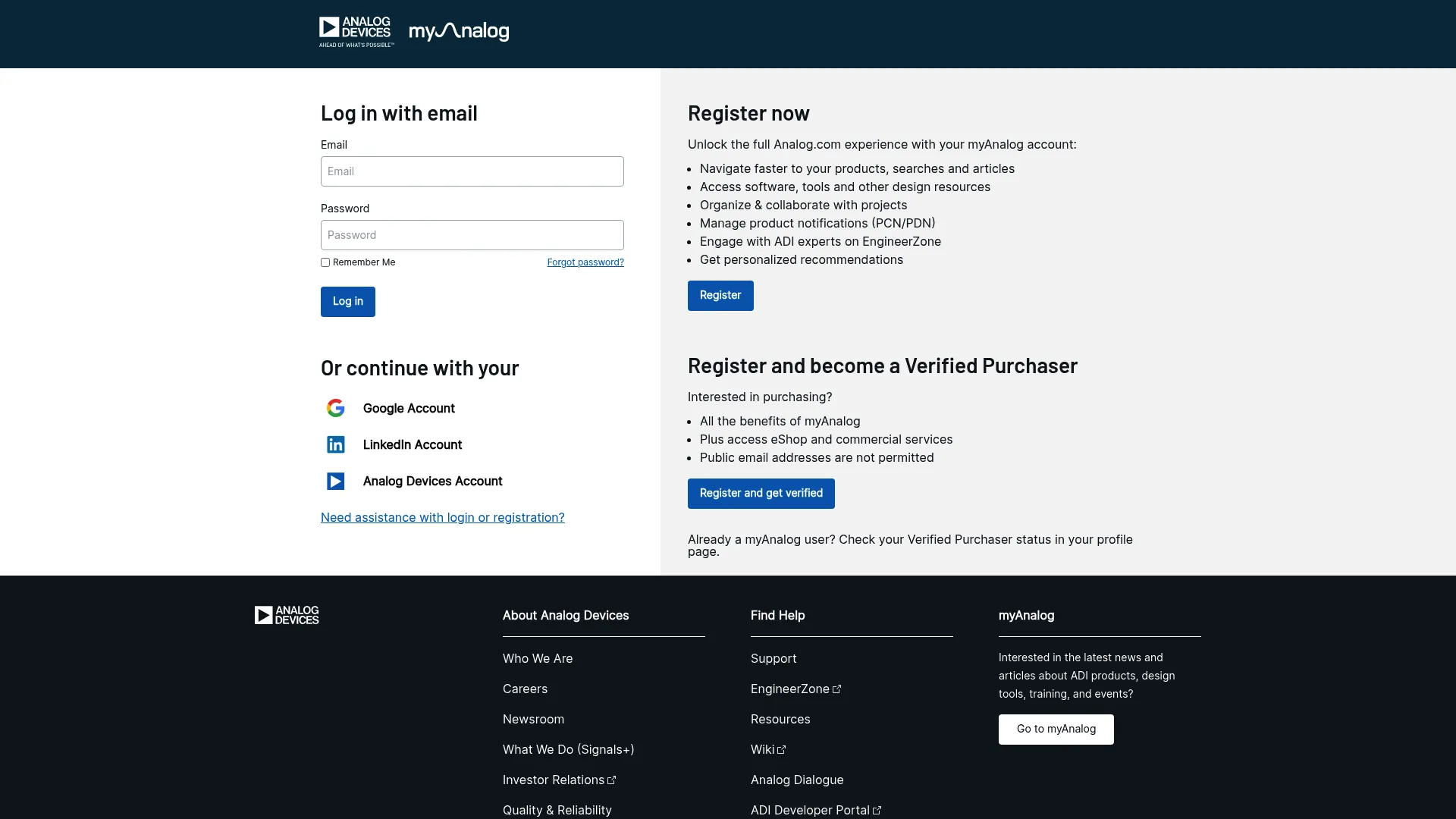Click the Log in button
This screenshot has height=819, width=1456.
348,302
